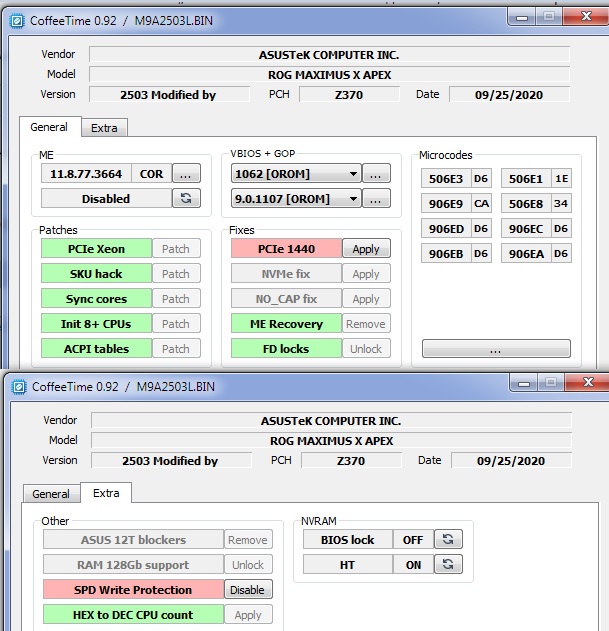The image size is (609, 631).
Task: Click the SKU hack status label
Action: tap(97, 274)
